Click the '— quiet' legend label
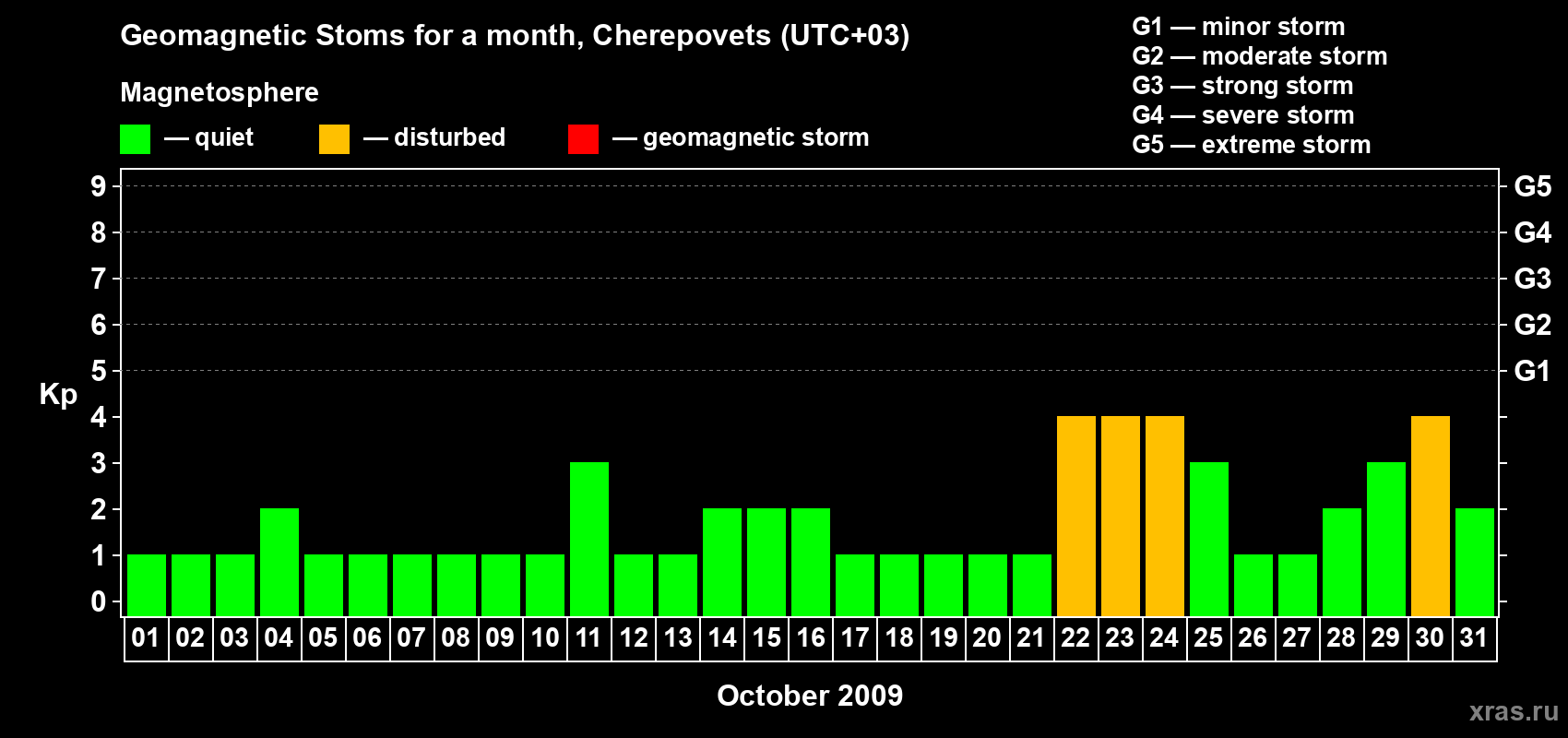Image resolution: width=1568 pixels, height=738 pixels. (x=208, y=137)
